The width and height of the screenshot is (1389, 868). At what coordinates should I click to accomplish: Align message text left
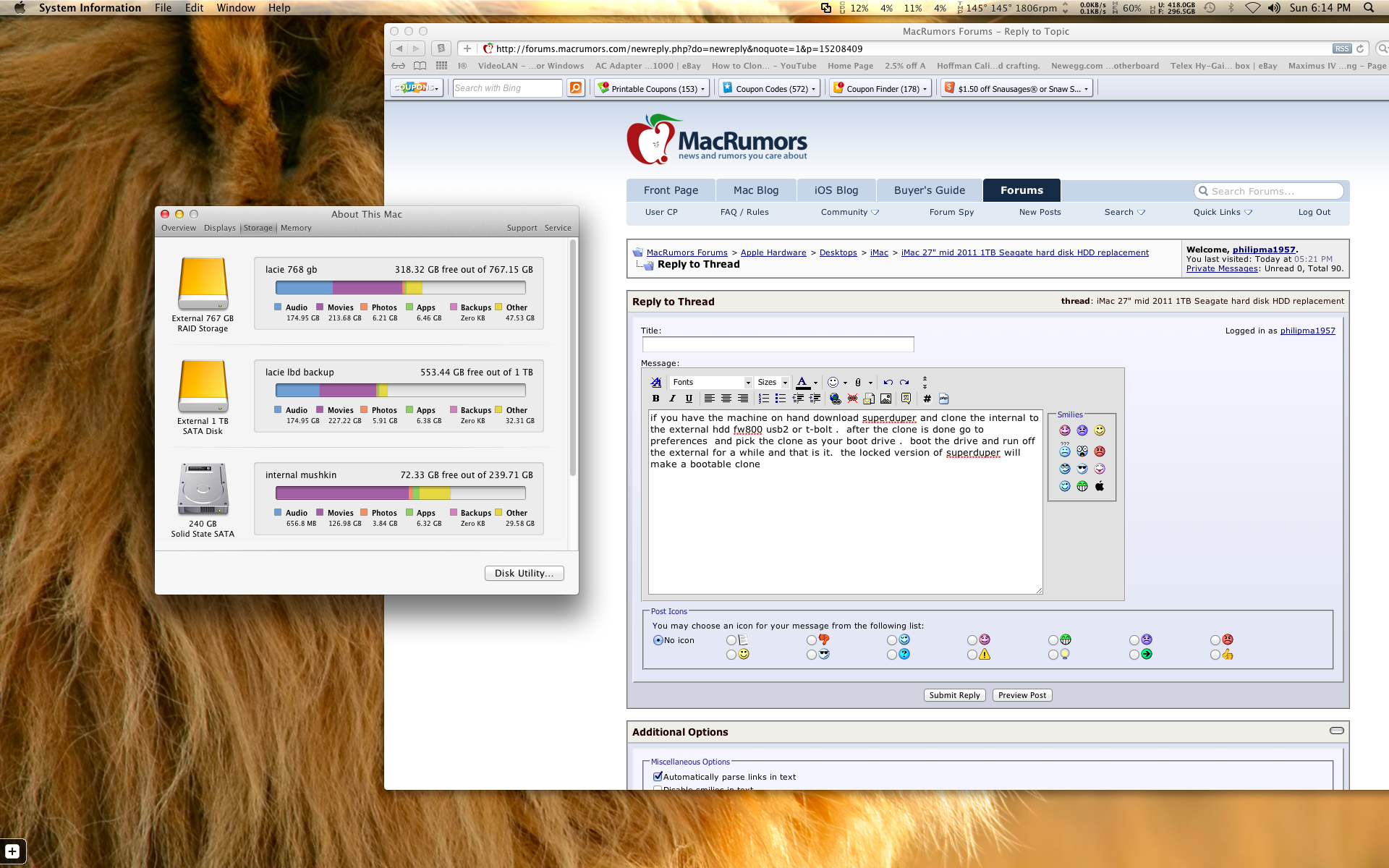tap(709, 399)
